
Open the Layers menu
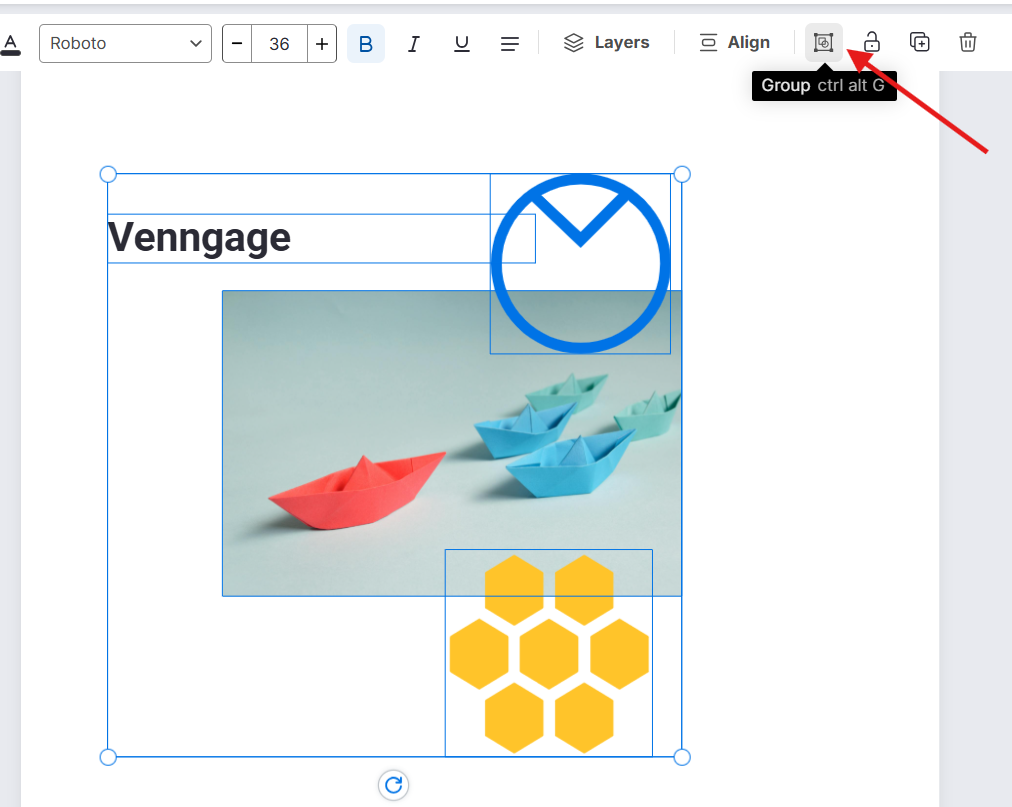606,43
